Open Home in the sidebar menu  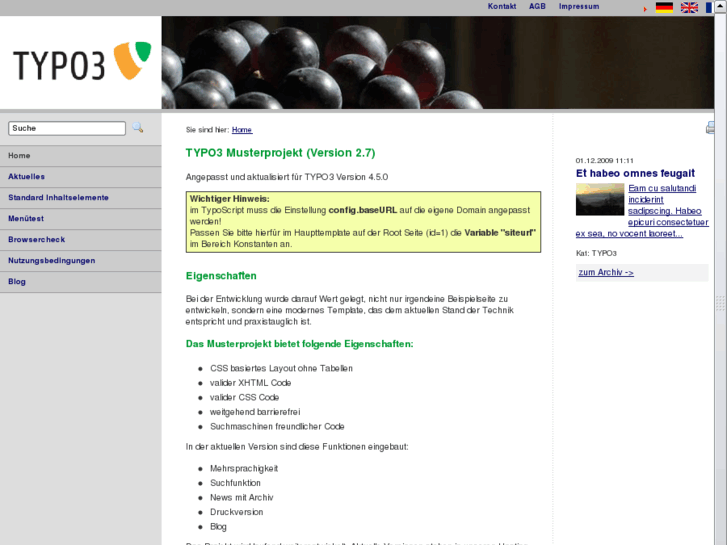[x=81, y=156]
